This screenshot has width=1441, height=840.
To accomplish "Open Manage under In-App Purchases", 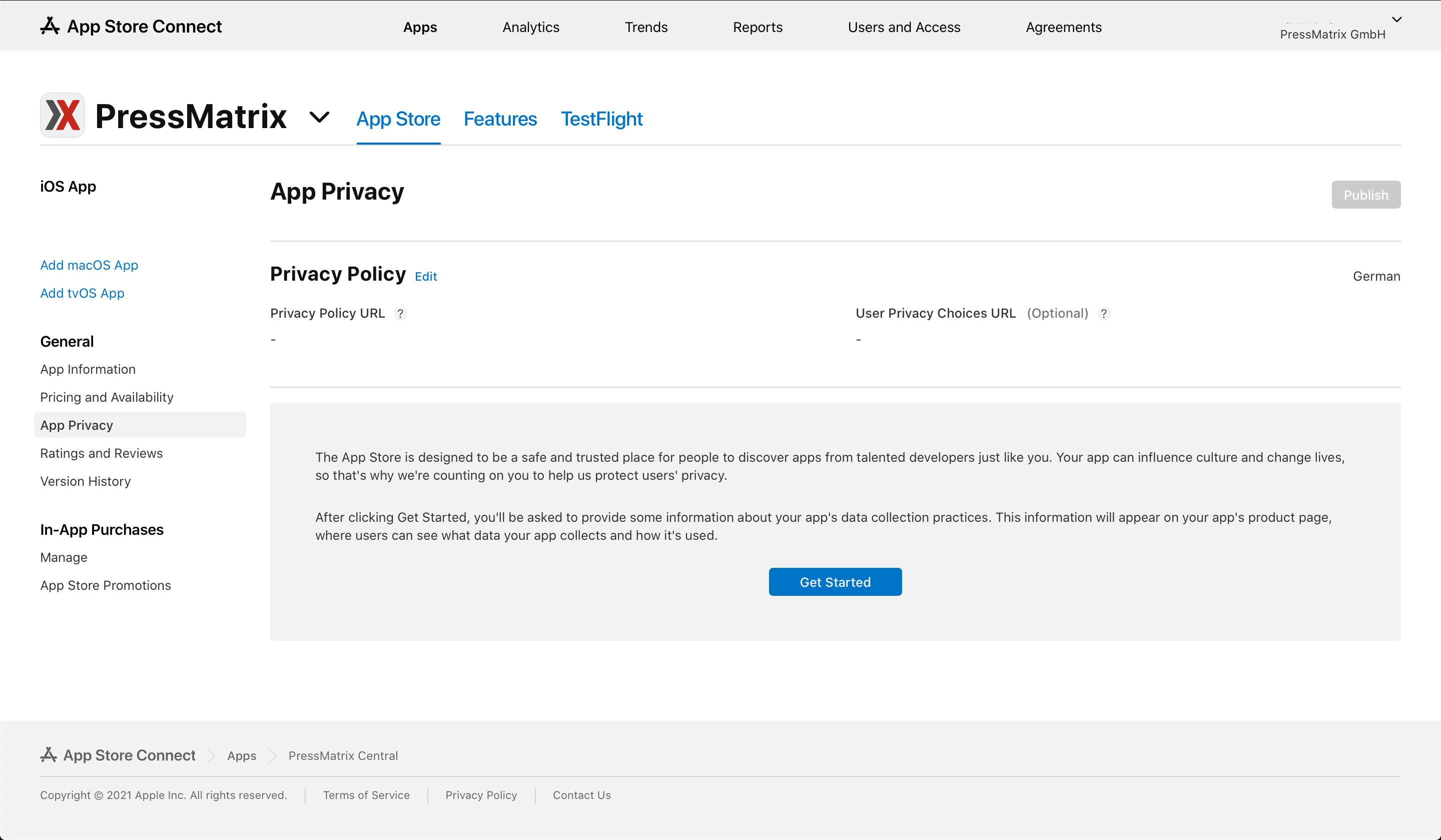I will click(x=64, y=557).
